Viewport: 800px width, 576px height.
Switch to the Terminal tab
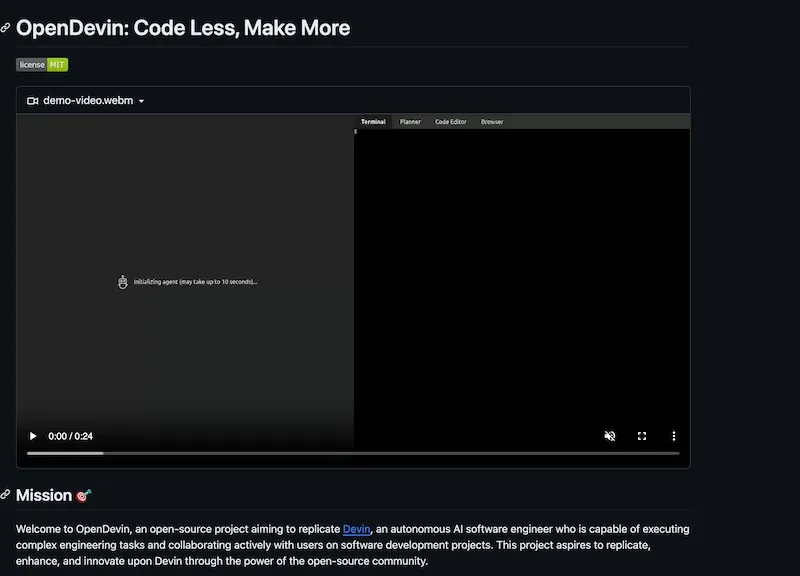pyautogui.click(x=373, y=122)
